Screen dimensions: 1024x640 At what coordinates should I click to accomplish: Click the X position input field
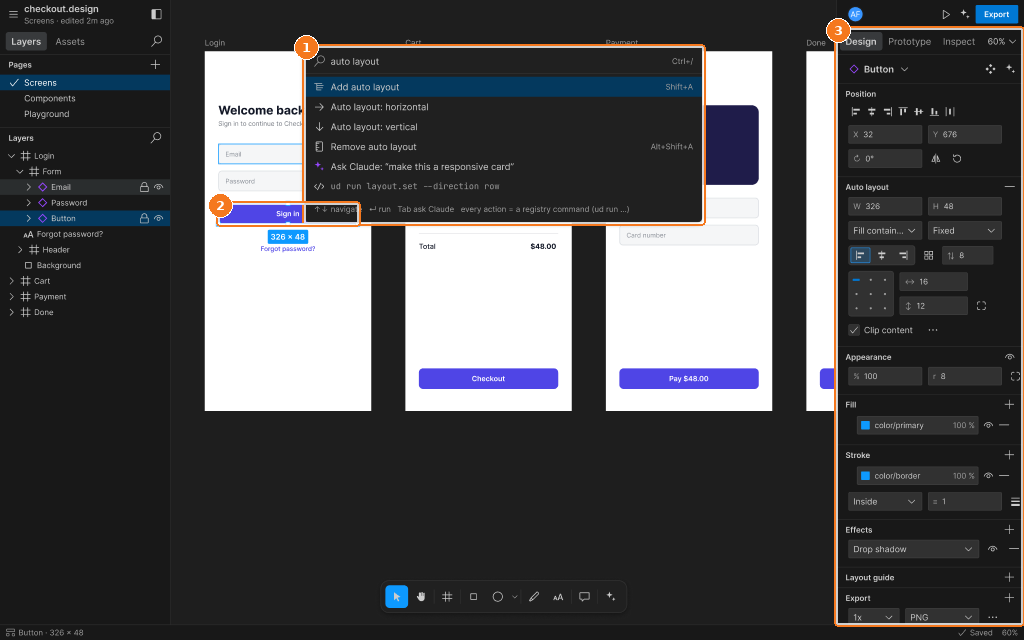[885, 135]
